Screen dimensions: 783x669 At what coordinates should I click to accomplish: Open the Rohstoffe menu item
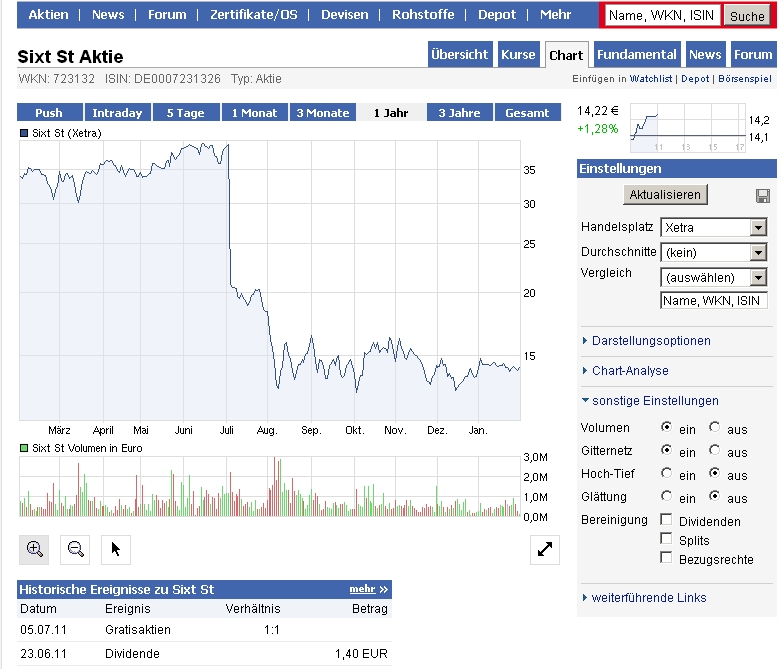coord(423,14)
